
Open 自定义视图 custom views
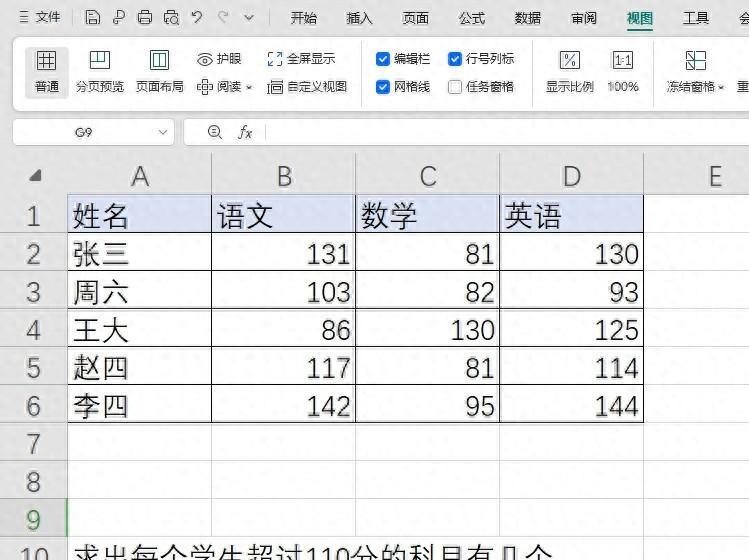[x=307, y=87]
